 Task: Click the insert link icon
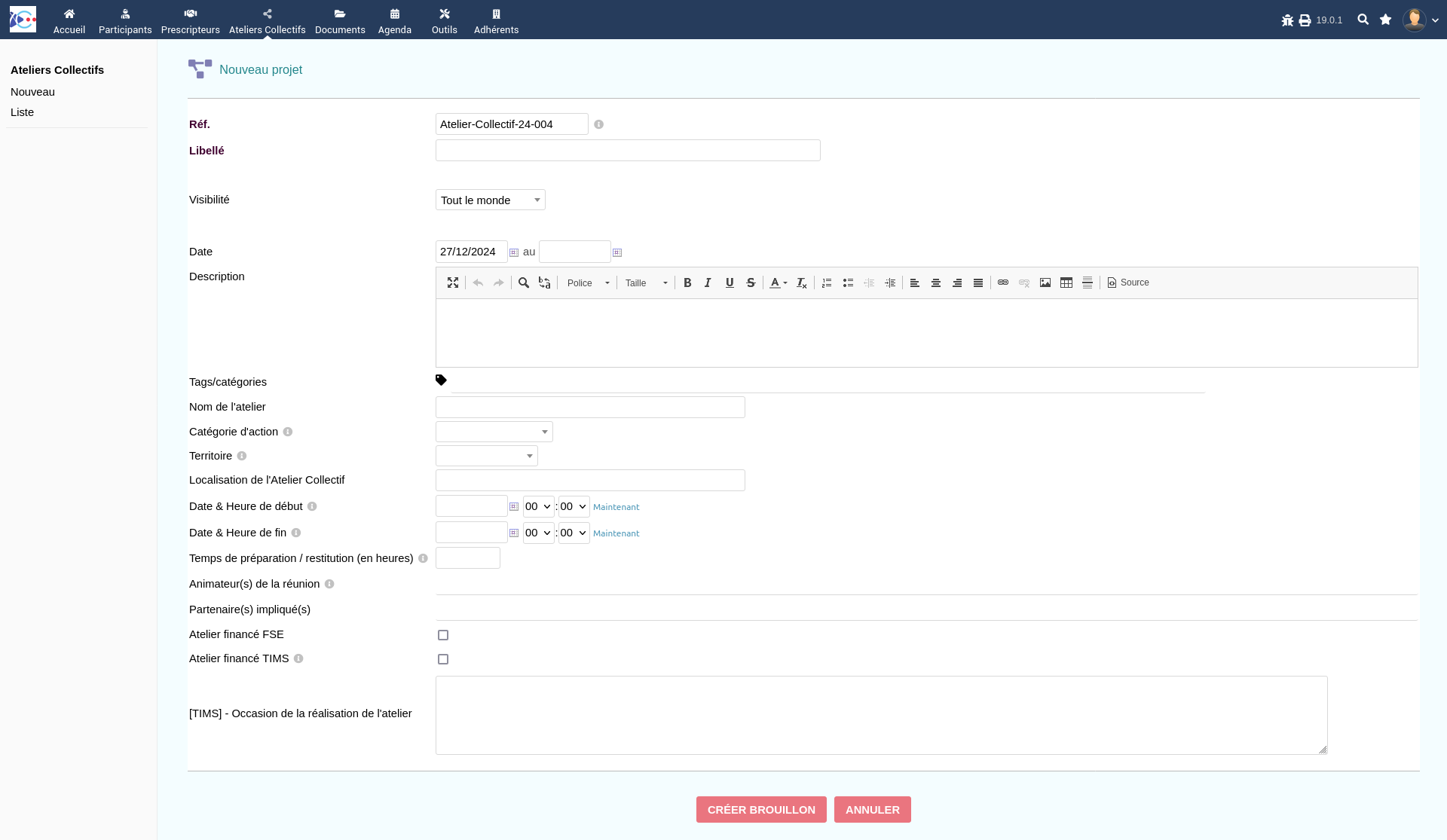(1003, 283)
